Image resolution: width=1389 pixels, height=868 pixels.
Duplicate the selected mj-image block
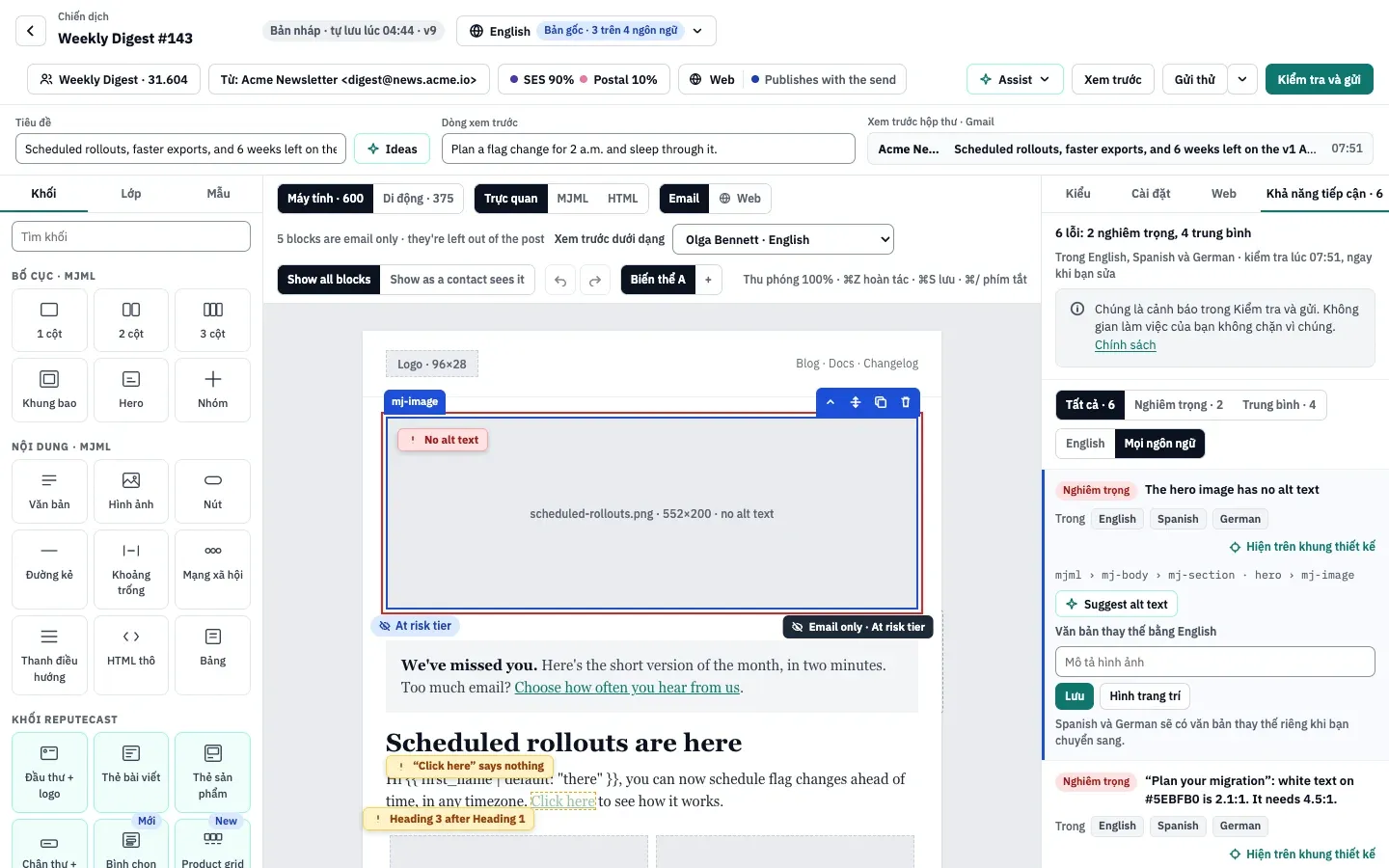pos(881,402)
